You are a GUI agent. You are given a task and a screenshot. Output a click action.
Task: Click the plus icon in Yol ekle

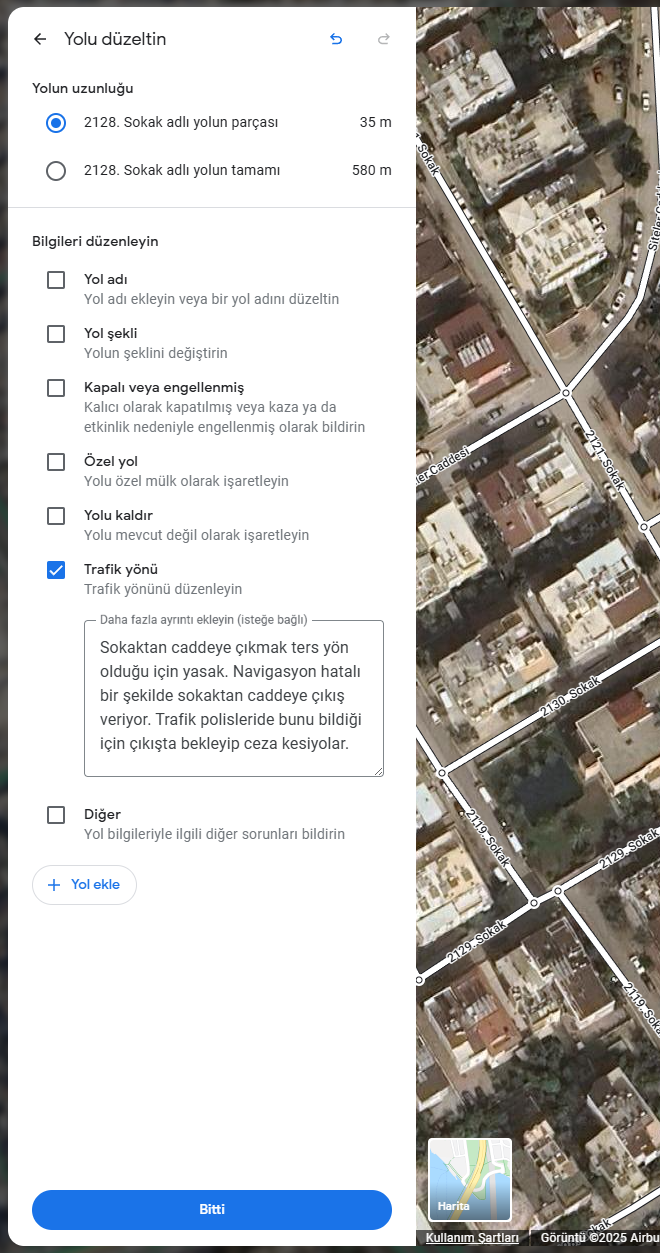(x=54, y=885)
